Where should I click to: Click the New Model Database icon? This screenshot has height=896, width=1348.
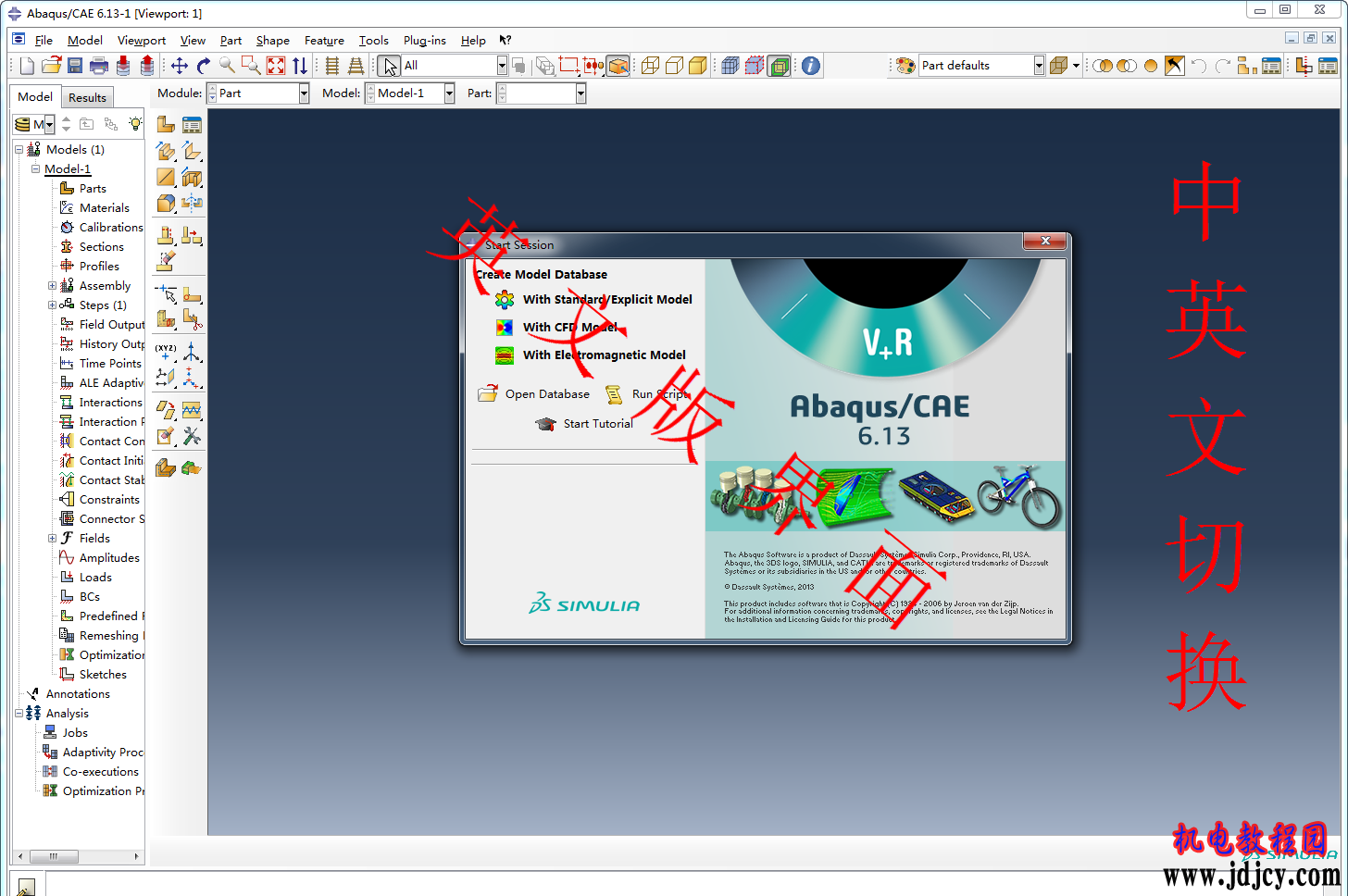click(27, 66)
